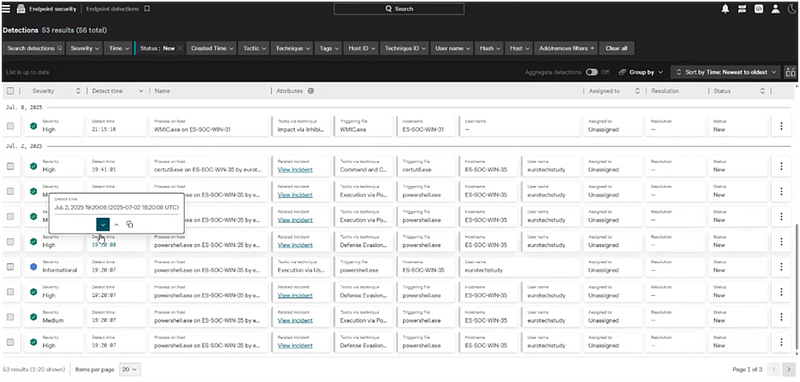Click the Add/remove filters button
The width and height of the screenshot is (800, 382).
[x=566, y=48]
